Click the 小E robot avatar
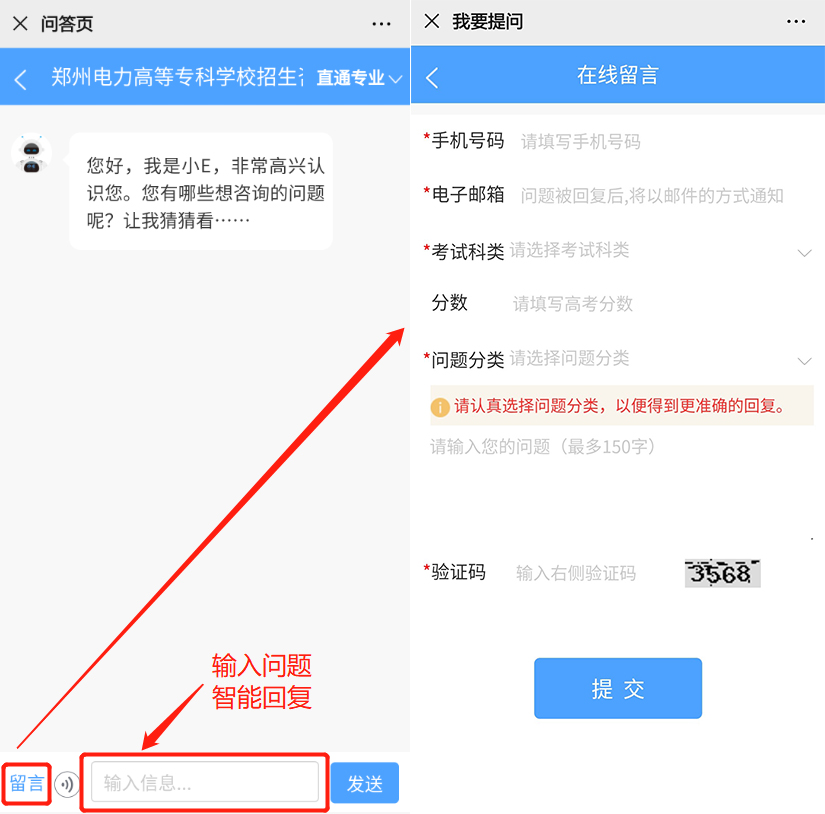The height and width of the screenshot is (814, 825). click(32, 154)
